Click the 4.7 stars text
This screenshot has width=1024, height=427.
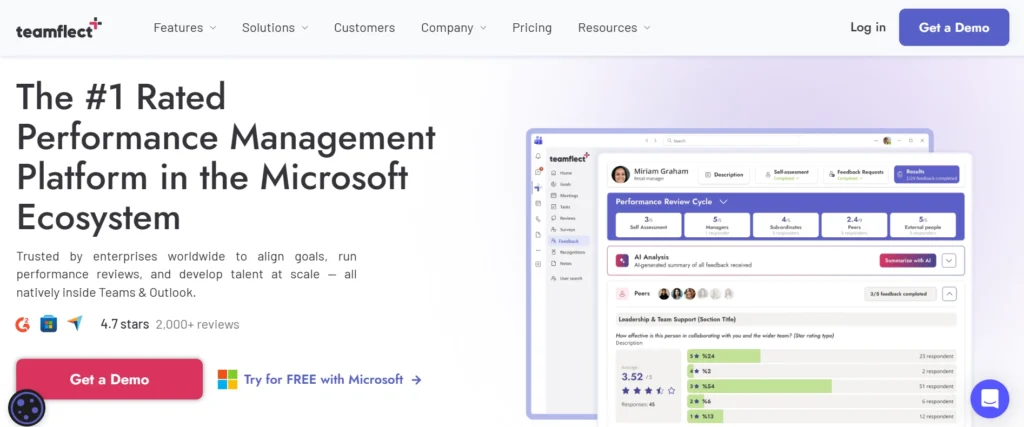tap(125, 324)
